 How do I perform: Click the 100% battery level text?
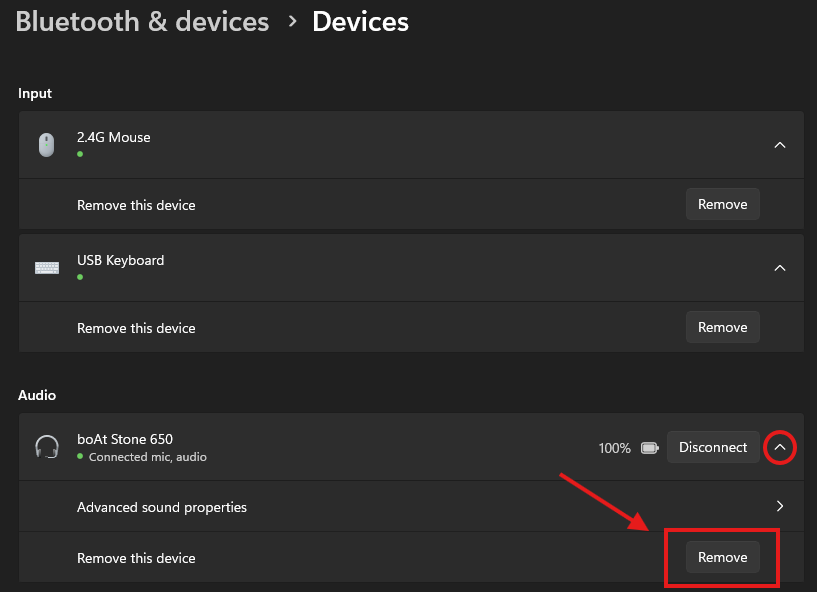[615, 448]
